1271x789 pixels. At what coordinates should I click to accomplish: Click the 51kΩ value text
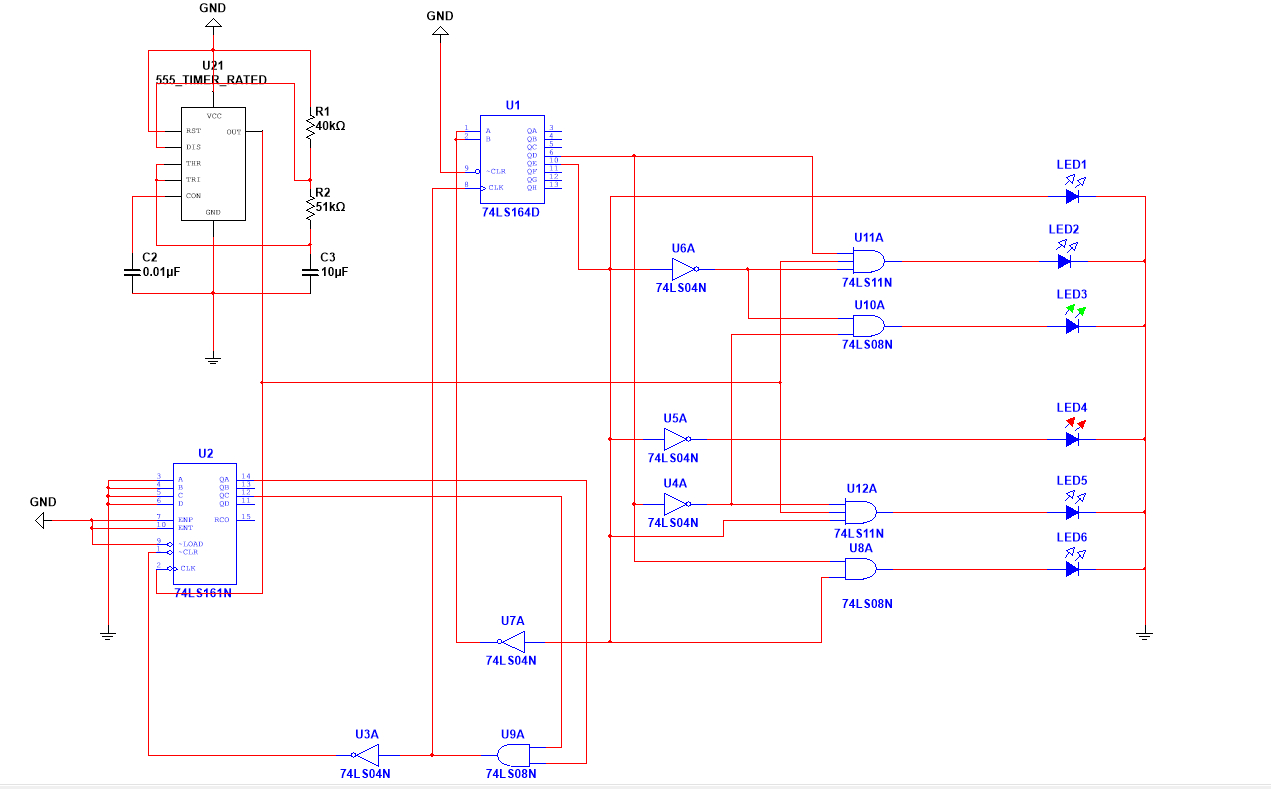tap(330, 207)
